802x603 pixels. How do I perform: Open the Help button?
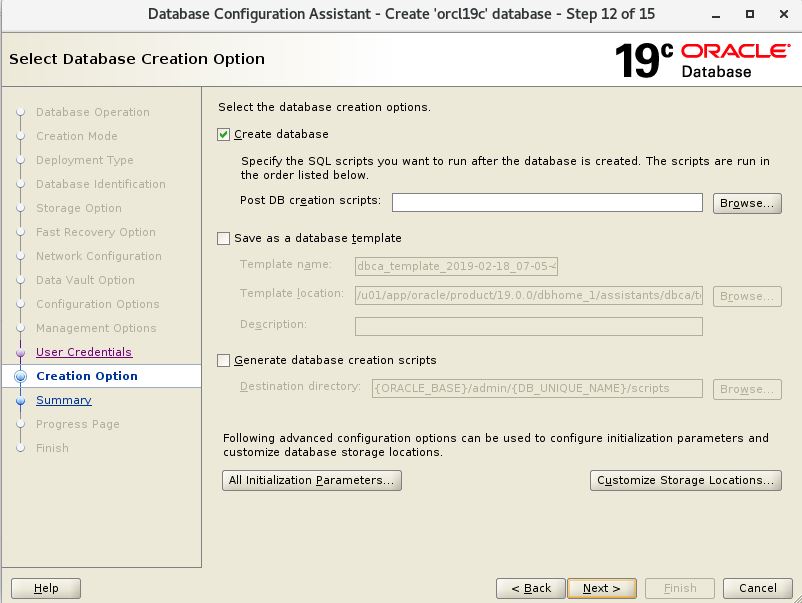pyautogui.click(x=46, y=588)
